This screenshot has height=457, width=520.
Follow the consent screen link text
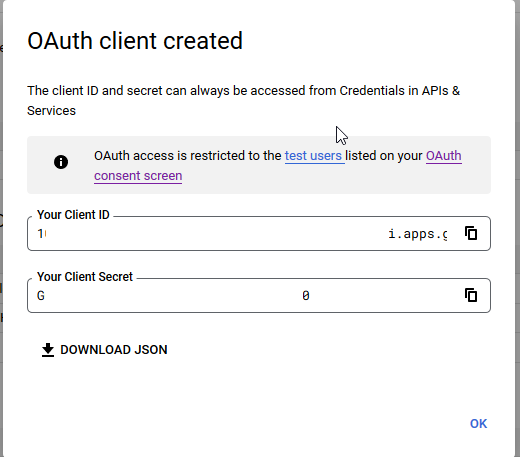138,176
